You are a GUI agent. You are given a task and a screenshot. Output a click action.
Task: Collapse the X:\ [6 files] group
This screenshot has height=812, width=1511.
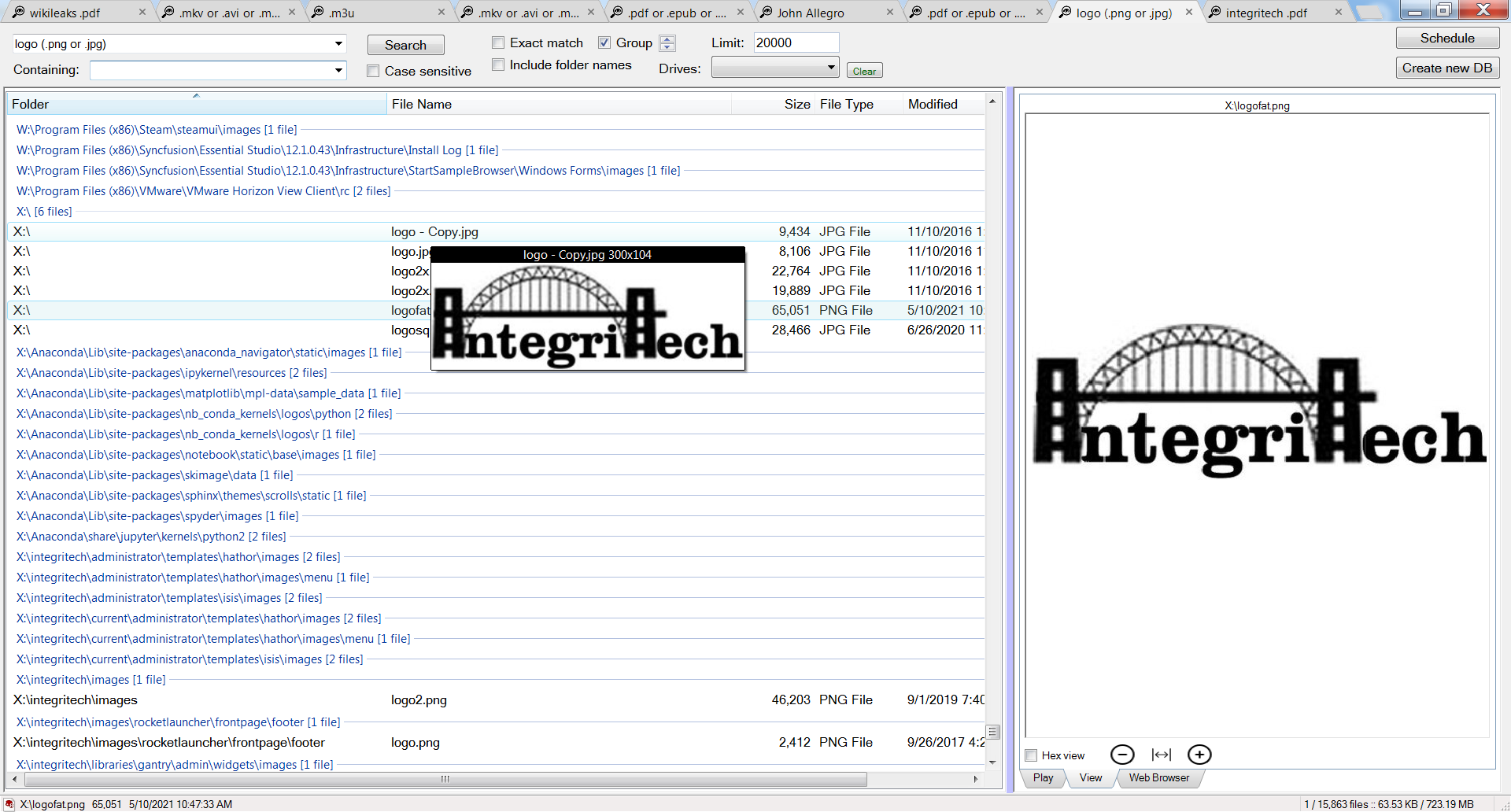pos(44,212)
